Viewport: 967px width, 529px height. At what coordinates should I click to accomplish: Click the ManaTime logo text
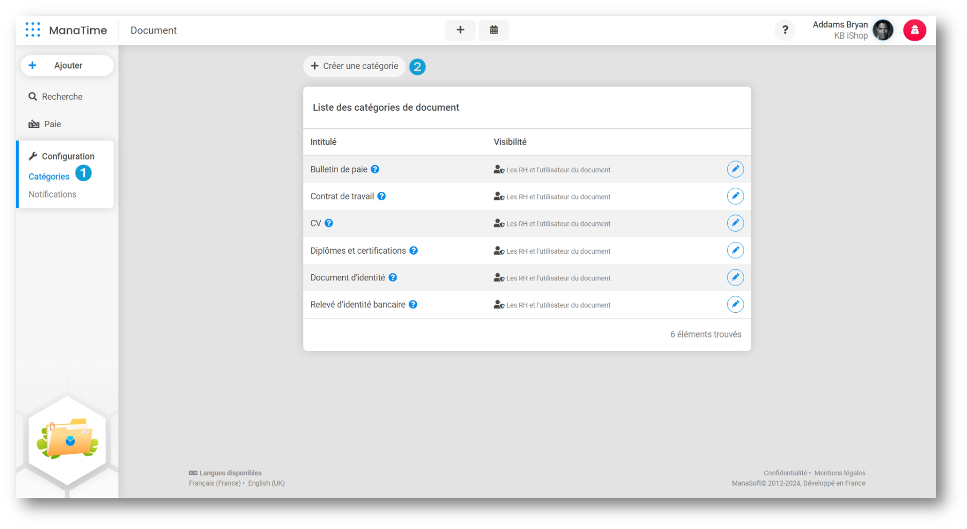coord(78,30)
